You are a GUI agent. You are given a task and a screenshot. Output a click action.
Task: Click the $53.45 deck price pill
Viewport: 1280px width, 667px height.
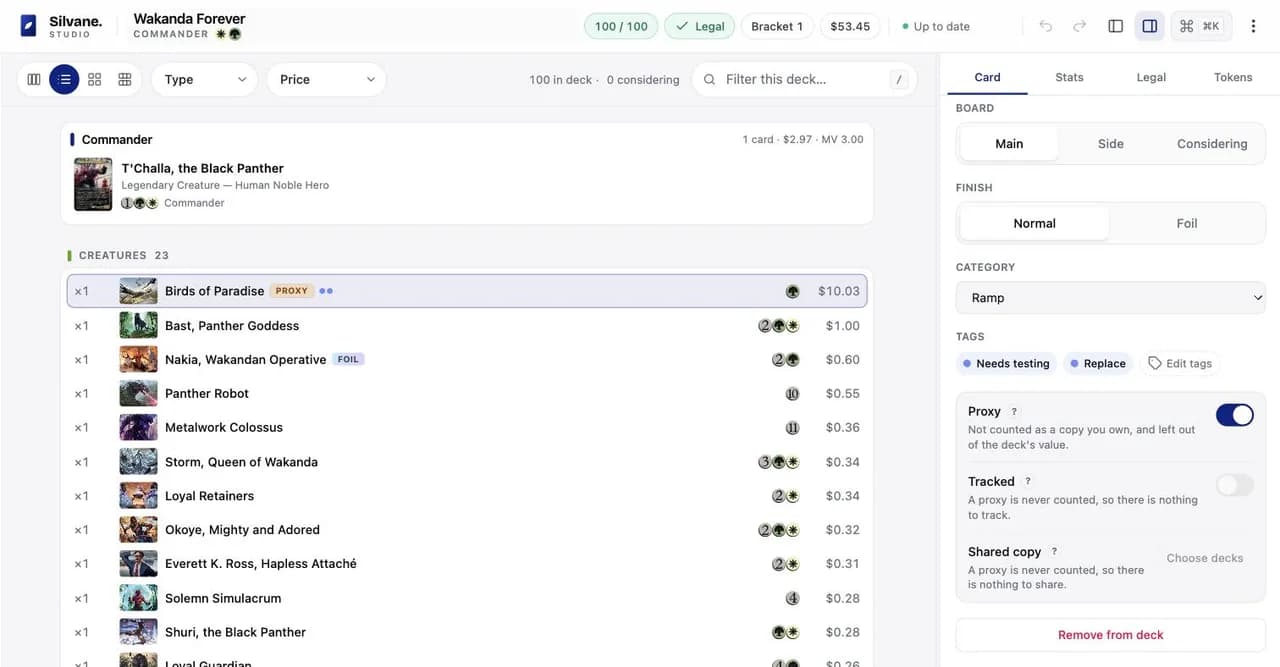tap(850, 26)
